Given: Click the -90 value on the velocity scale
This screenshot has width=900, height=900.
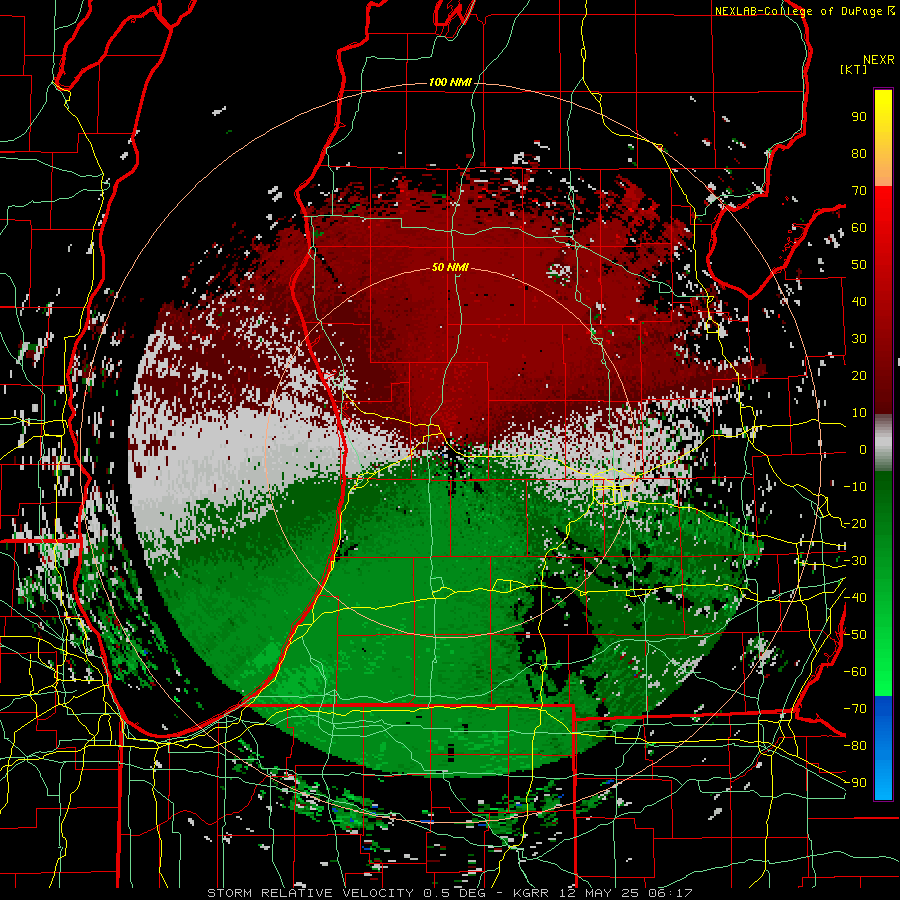Looking at the screenshot, I should click(855, 783).
